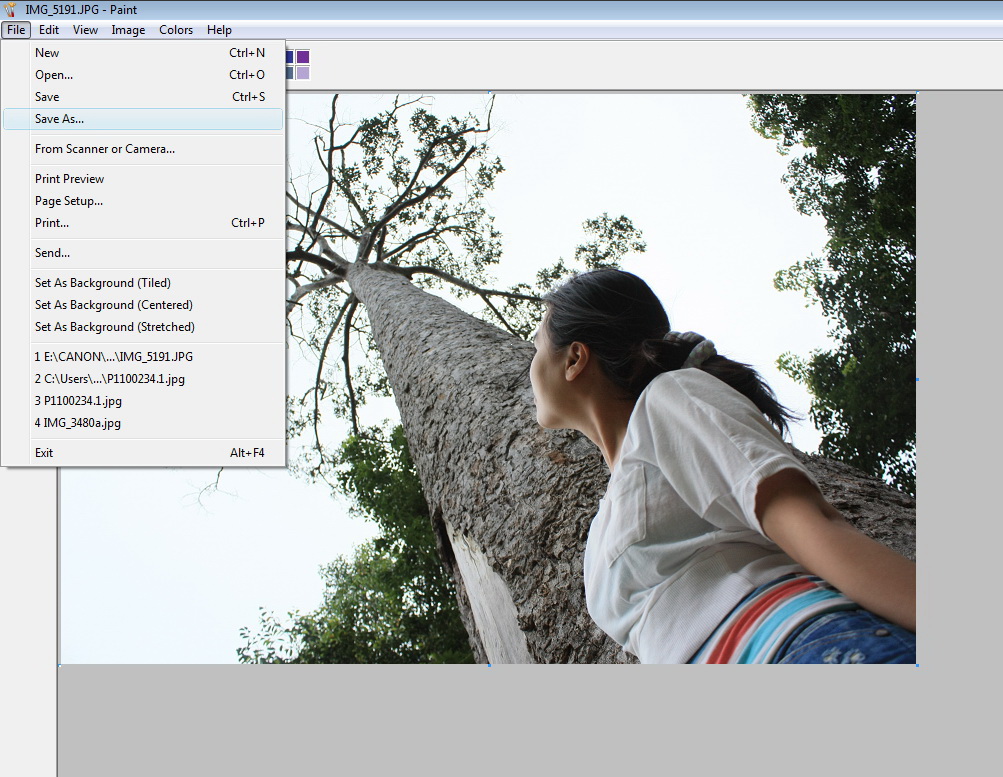Viewport: 1003px width, 777px height.
Task: Click the Paint icon in the title bar
Action: point(11,10)
